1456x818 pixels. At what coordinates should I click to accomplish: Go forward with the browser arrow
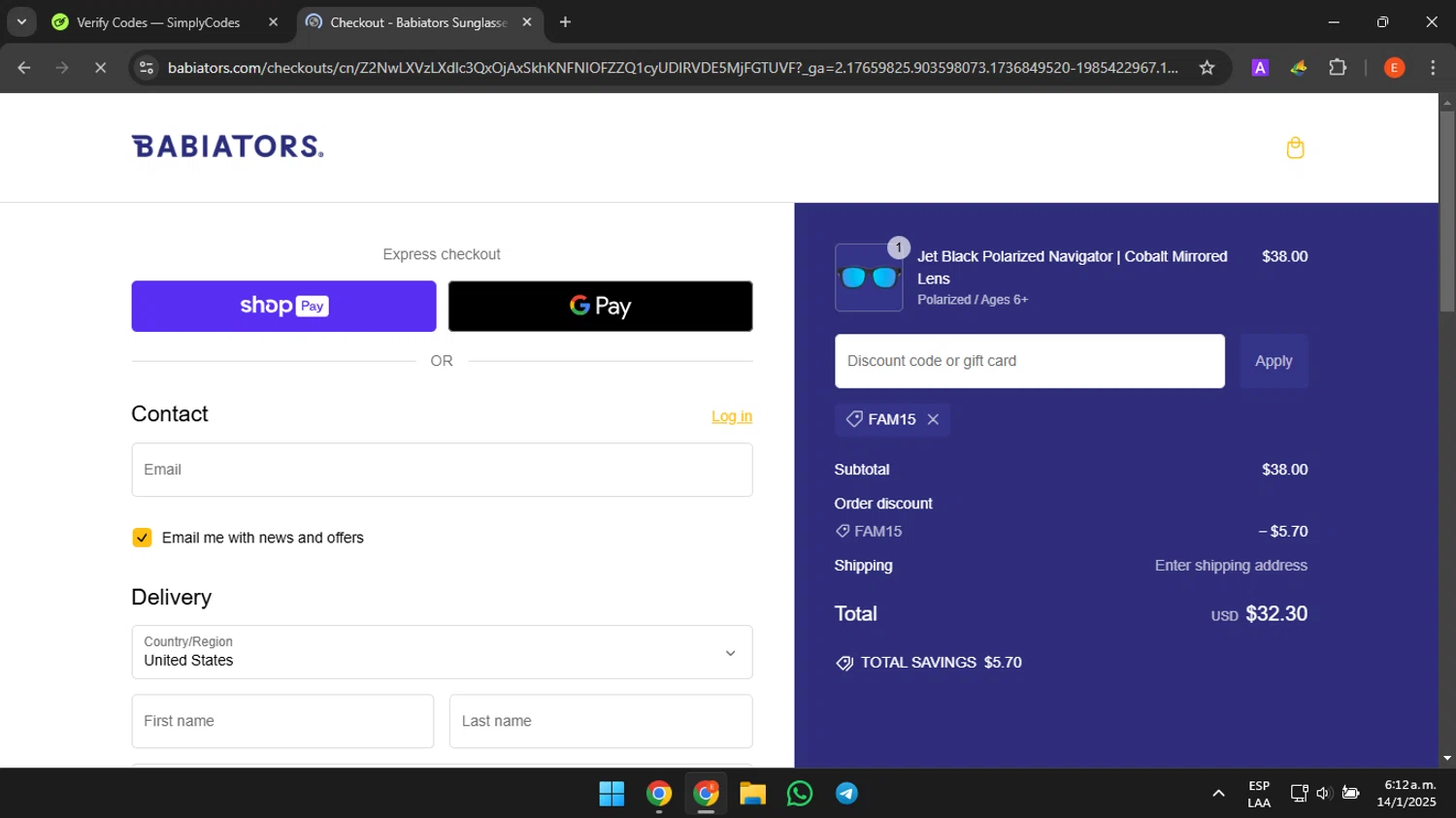point(62,68)
